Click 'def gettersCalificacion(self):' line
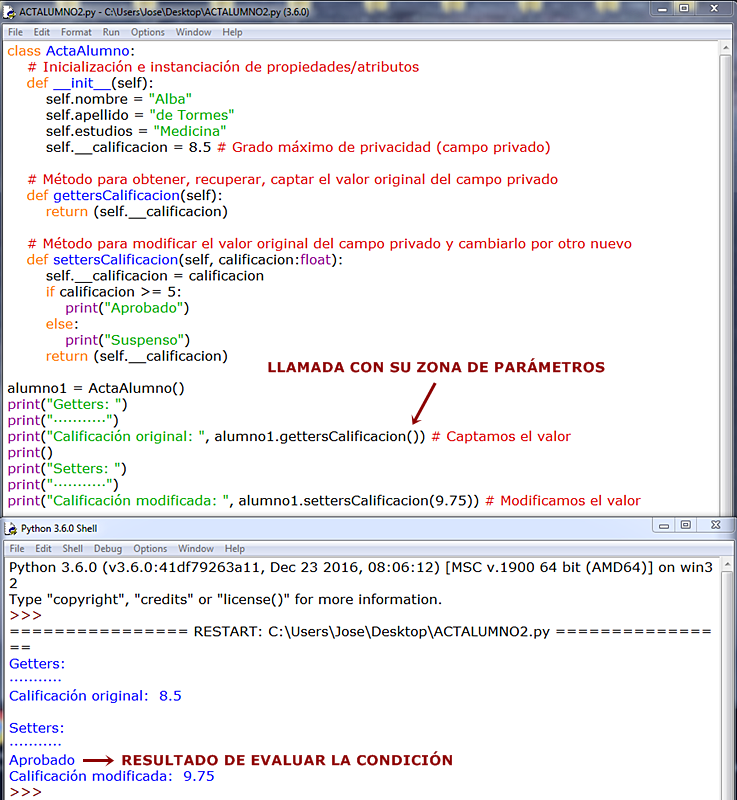Viewport: 737px width, 800px height. [124, 195]
